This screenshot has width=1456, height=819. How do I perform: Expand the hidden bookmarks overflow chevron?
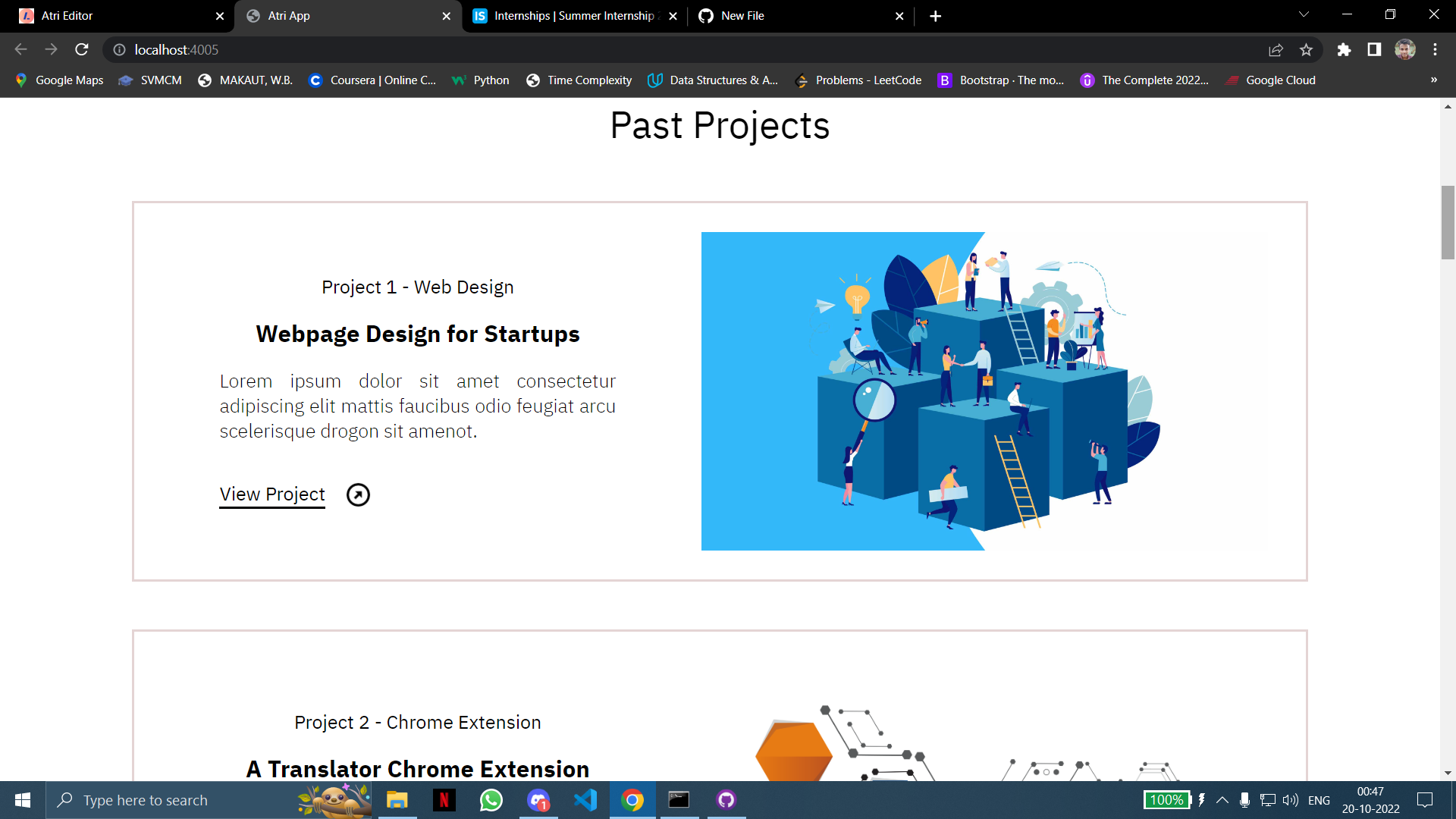pos(1432,80)
